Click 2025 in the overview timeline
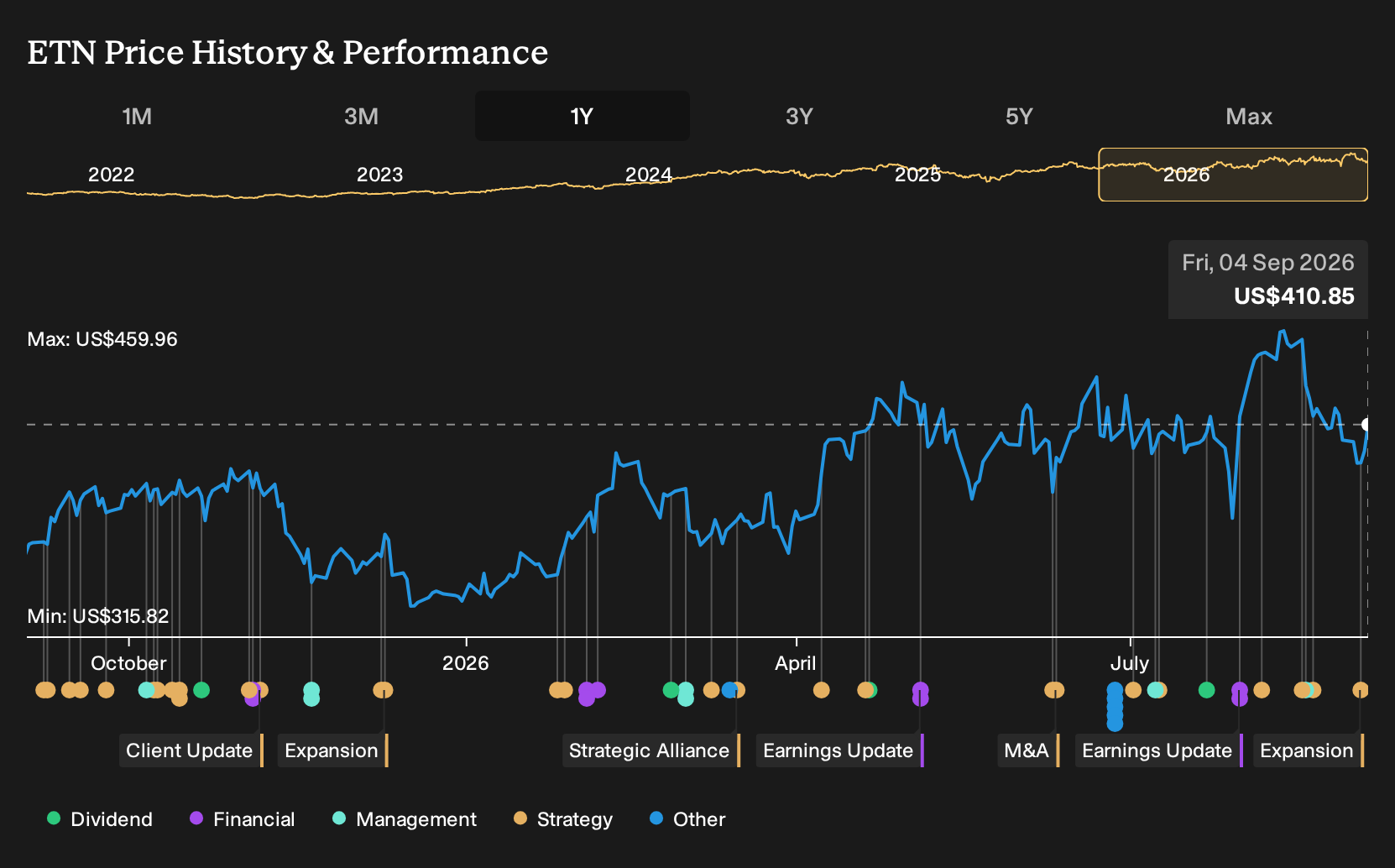This screenshot has height=868, width=1395. (x=917, y=175)
